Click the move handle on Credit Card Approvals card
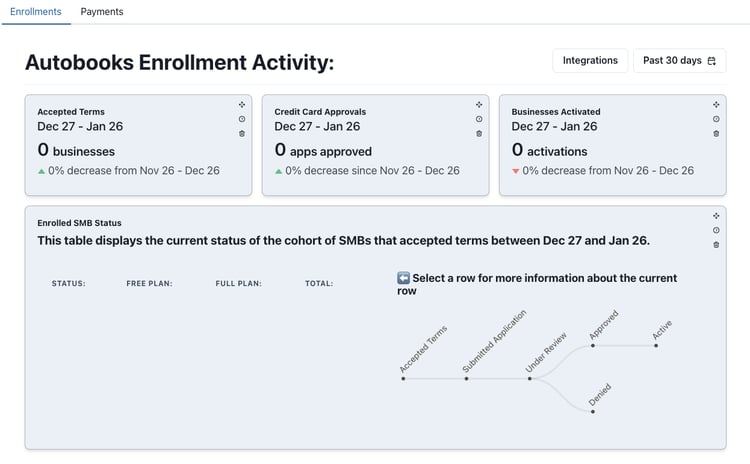The height and width of the screenshot is (464, 750). 479,104
